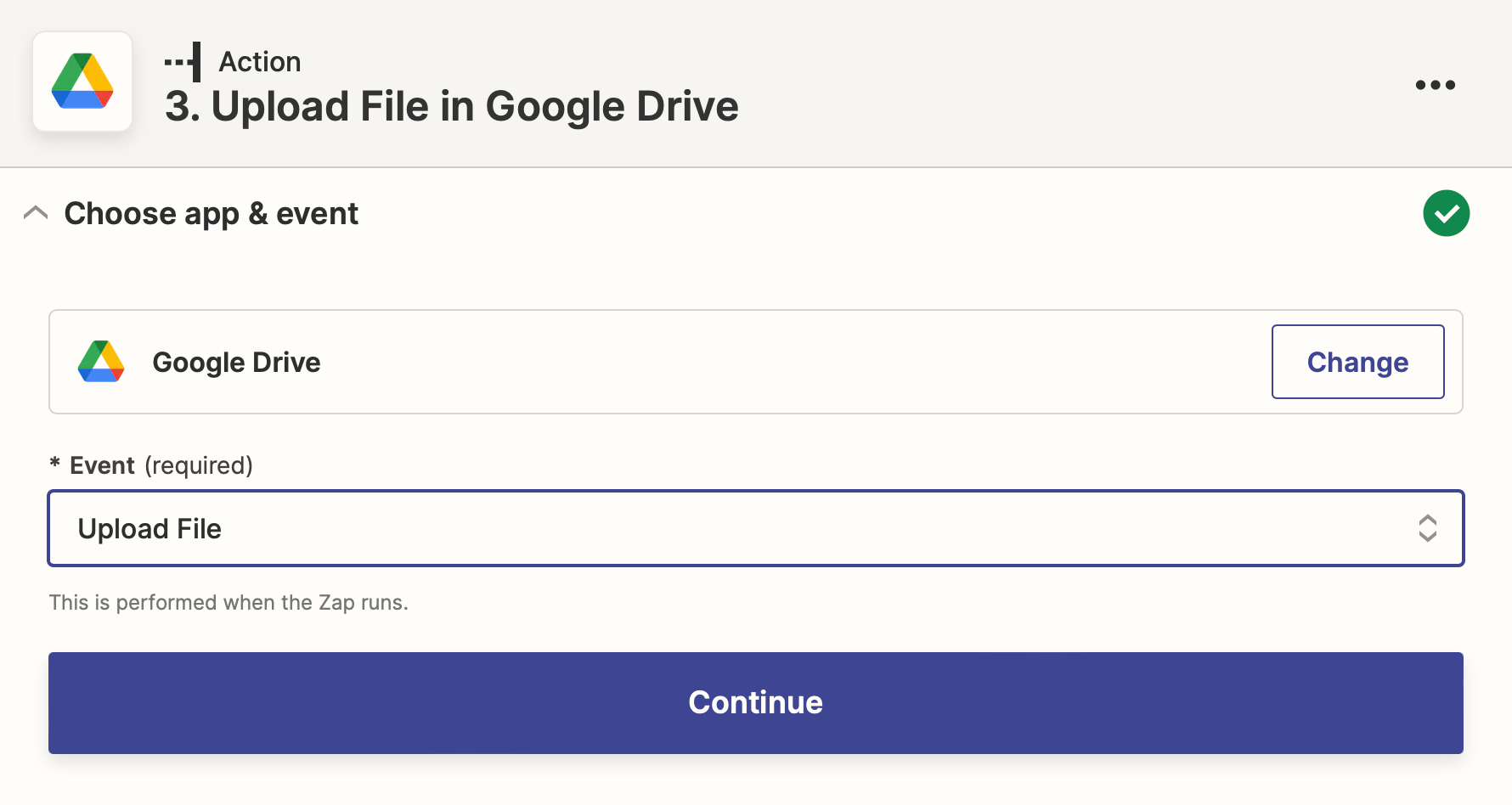Screen dimensions: 1512x805
Task: Click the small Google Drive app icon
Action: pos(101,362)
